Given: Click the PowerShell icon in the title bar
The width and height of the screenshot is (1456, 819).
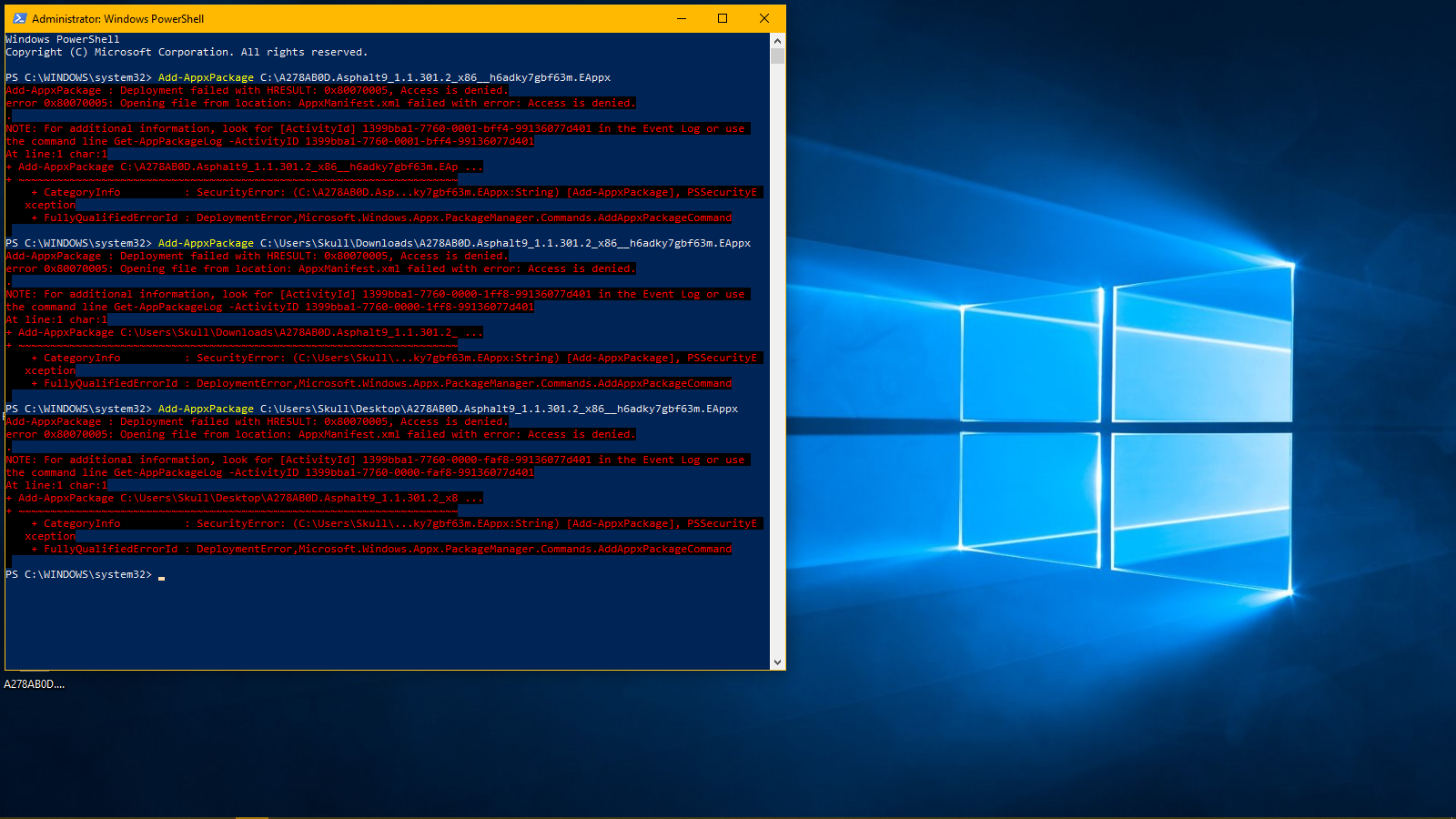Looking at the screenshot, I should (x=19, y=18).
